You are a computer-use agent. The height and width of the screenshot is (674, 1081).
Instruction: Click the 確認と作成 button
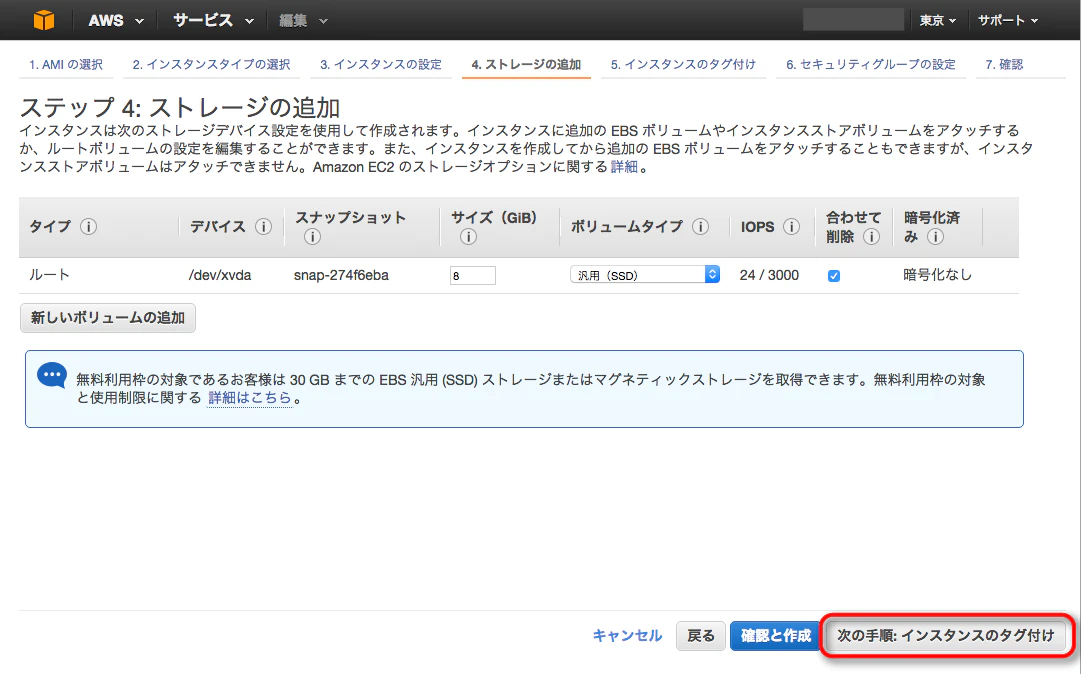[x=776, y=635]
